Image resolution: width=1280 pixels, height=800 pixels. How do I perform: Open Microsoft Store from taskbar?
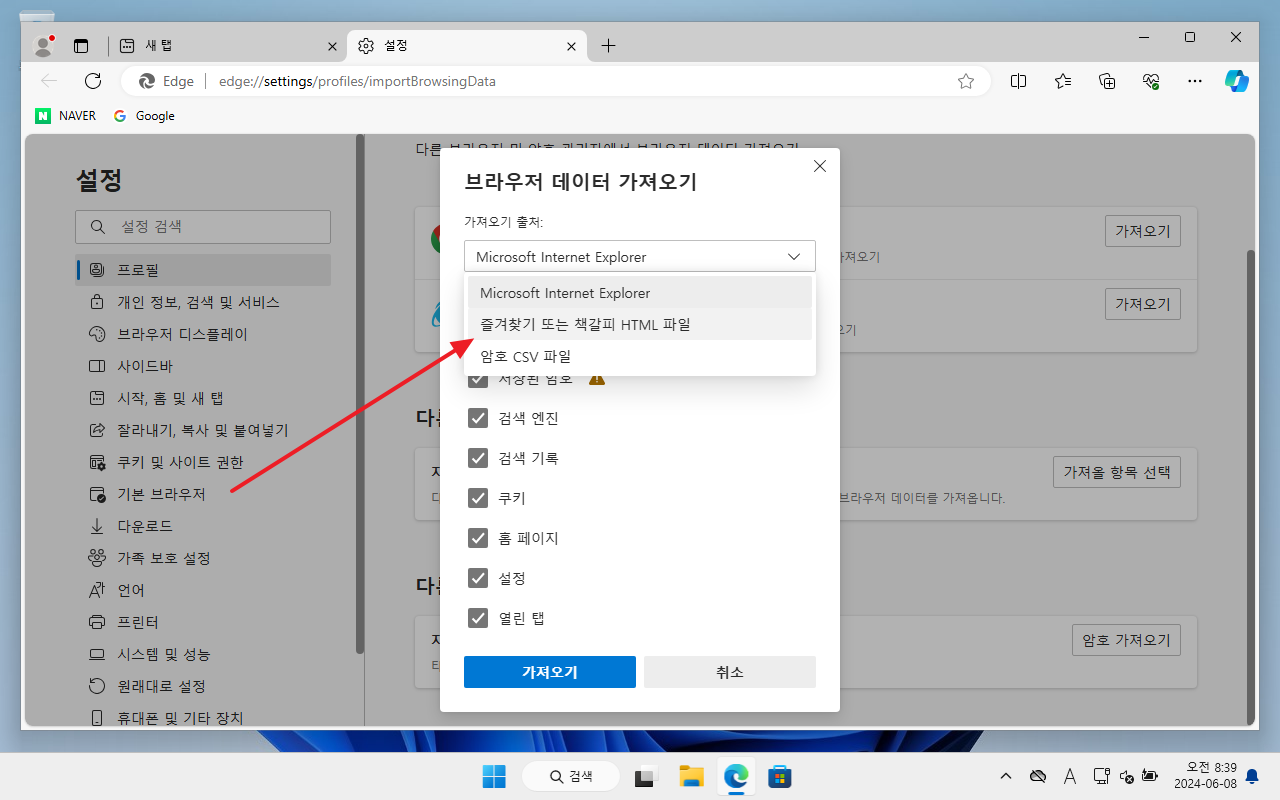tap(780, 776)
